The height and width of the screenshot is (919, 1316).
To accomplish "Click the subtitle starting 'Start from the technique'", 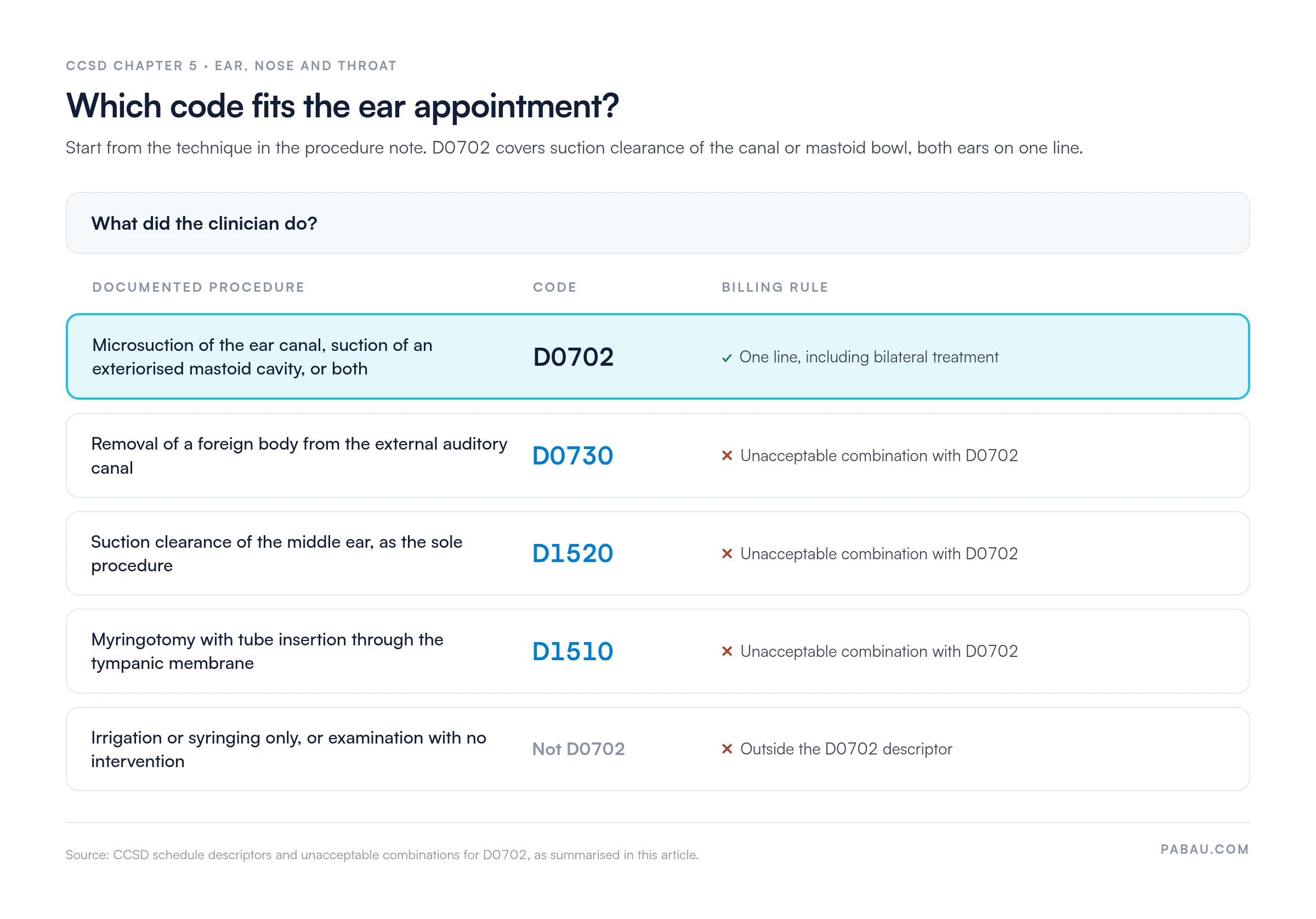I will 574,148.
